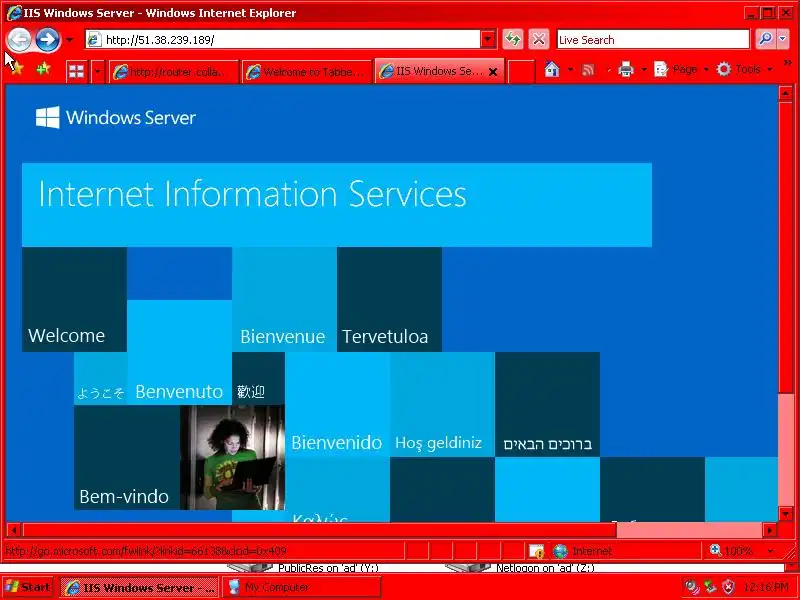Expand the toolbar overflow chevron
Viewport: 800px width, 600px height.
tap(787, 63)
